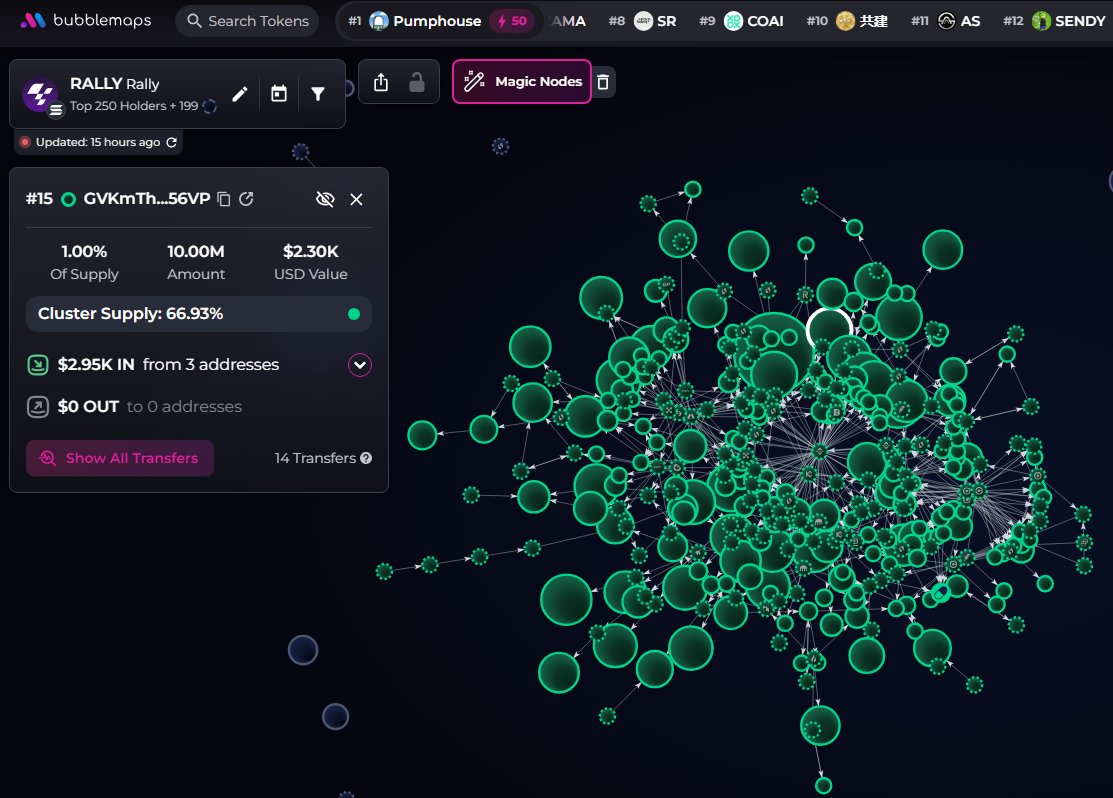Expand the $2.95K IN addresses list
This screenshot has width=1113, height=798.
359,365
